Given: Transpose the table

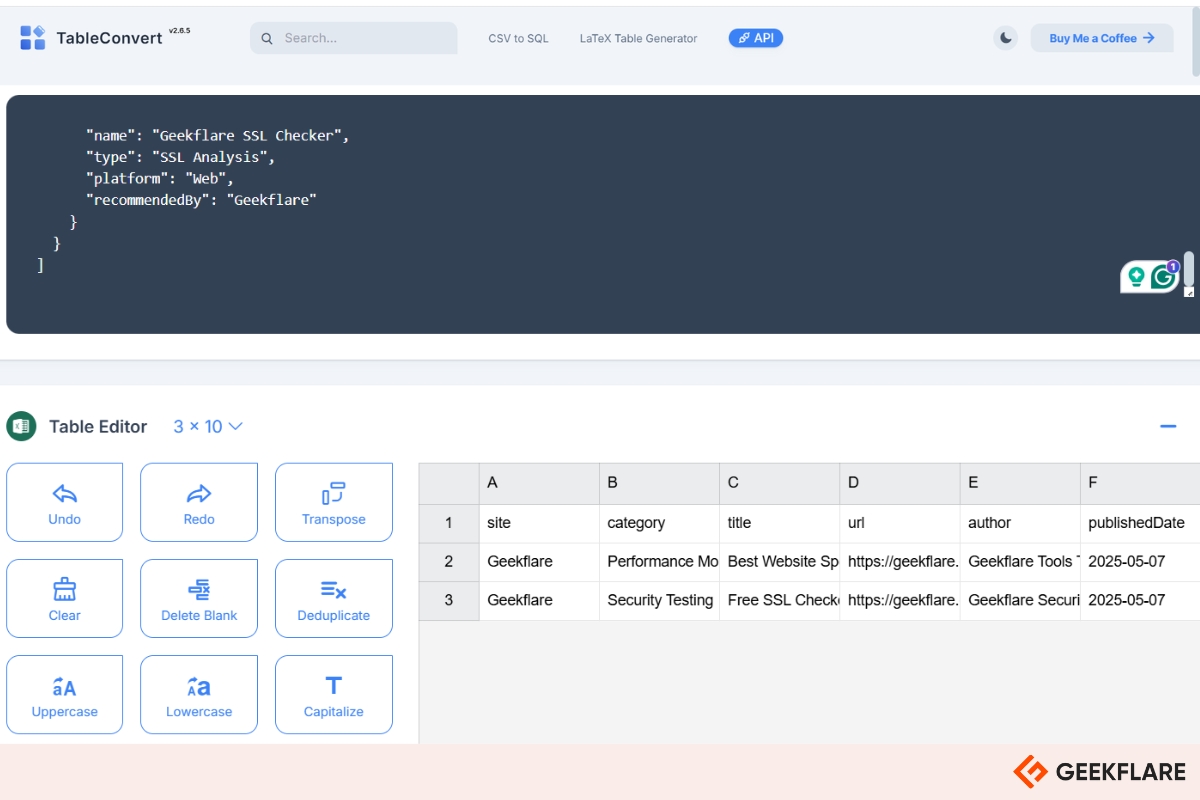Looking at the screenshot, I should pyautogui.click(x=334, y=502).
